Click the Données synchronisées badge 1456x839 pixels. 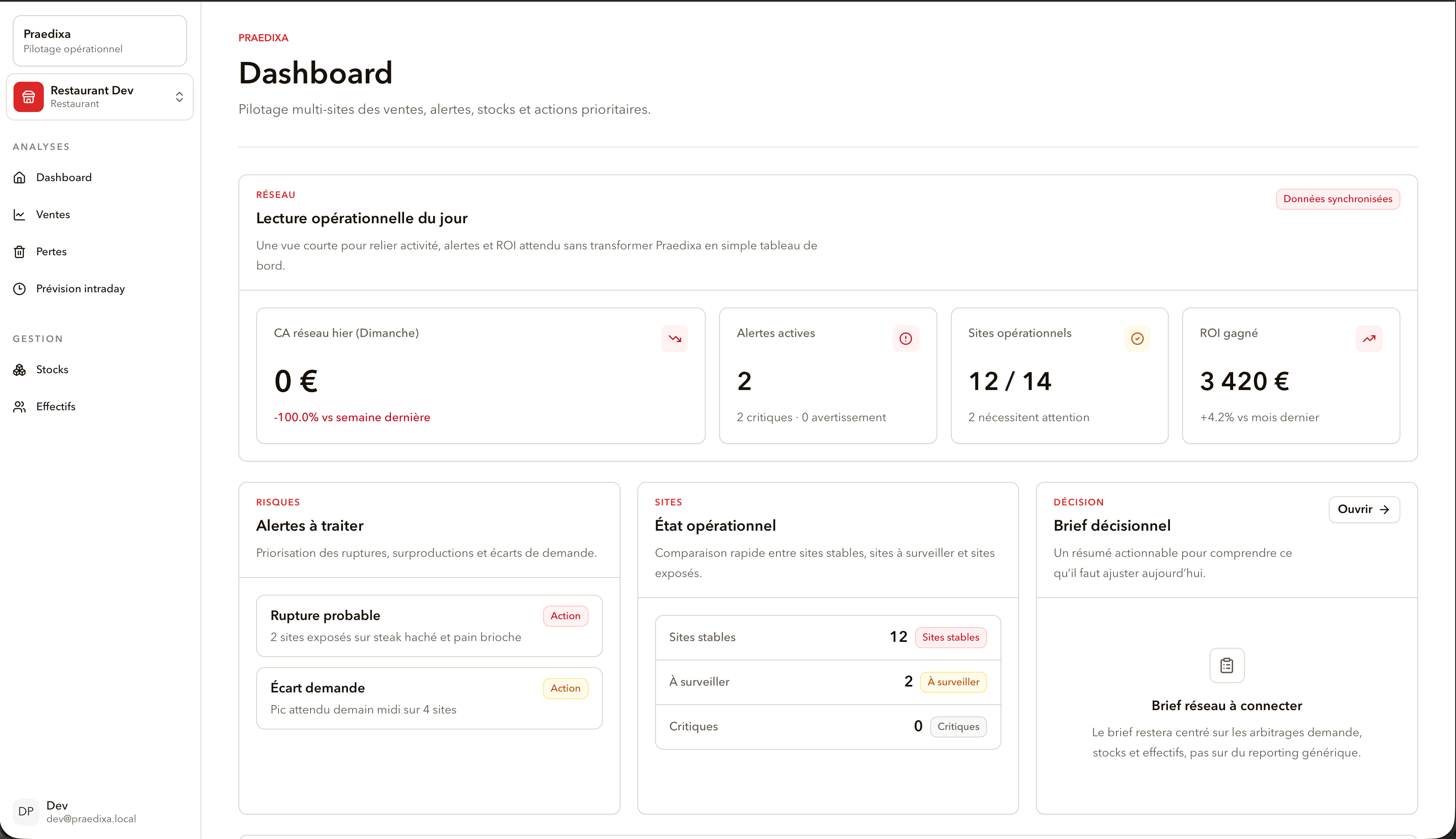tap(1337, 199)
